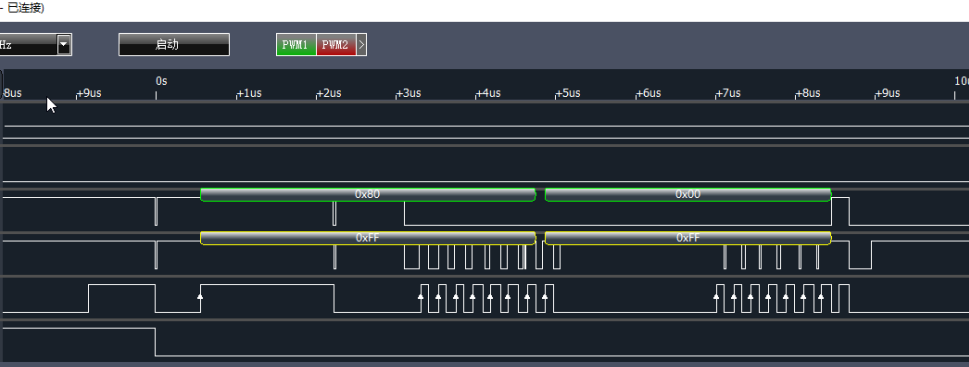Select the PWM2 red tab
The image size is (969, 367).
pyautogui.click(x=336, y=44)
